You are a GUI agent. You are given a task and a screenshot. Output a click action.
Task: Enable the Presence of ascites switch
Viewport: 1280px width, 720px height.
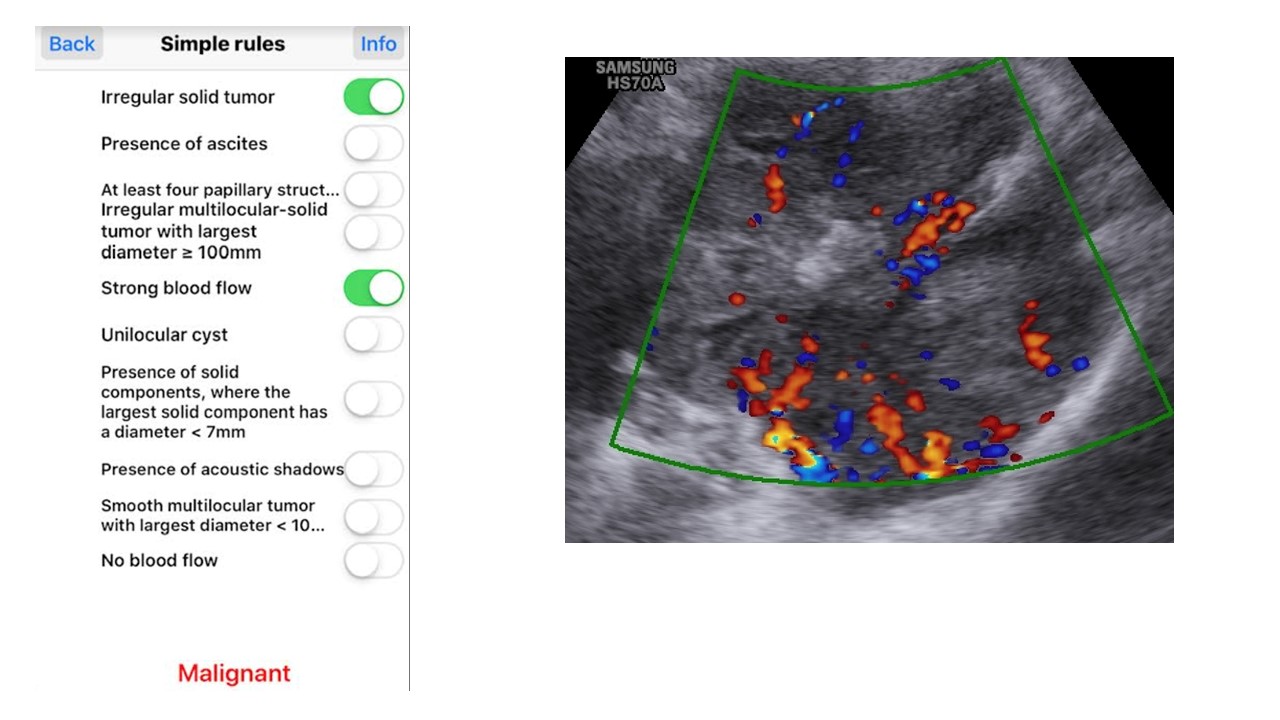click(x=373, y=144)
